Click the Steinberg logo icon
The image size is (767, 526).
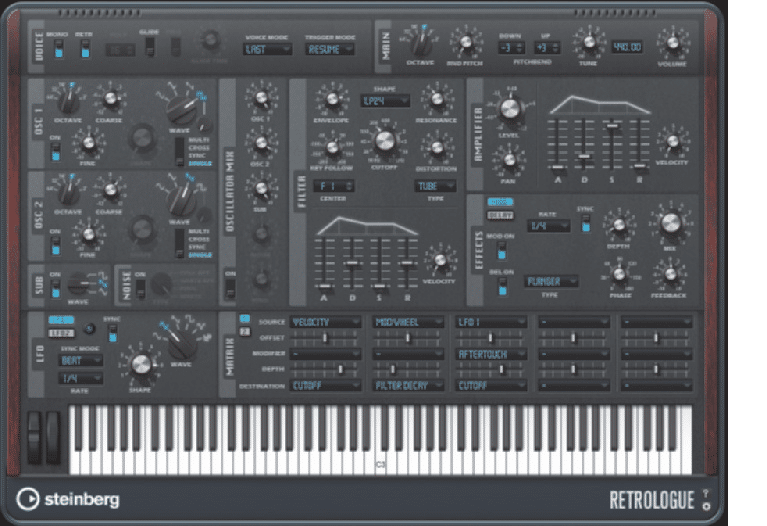tap(27, 499)
